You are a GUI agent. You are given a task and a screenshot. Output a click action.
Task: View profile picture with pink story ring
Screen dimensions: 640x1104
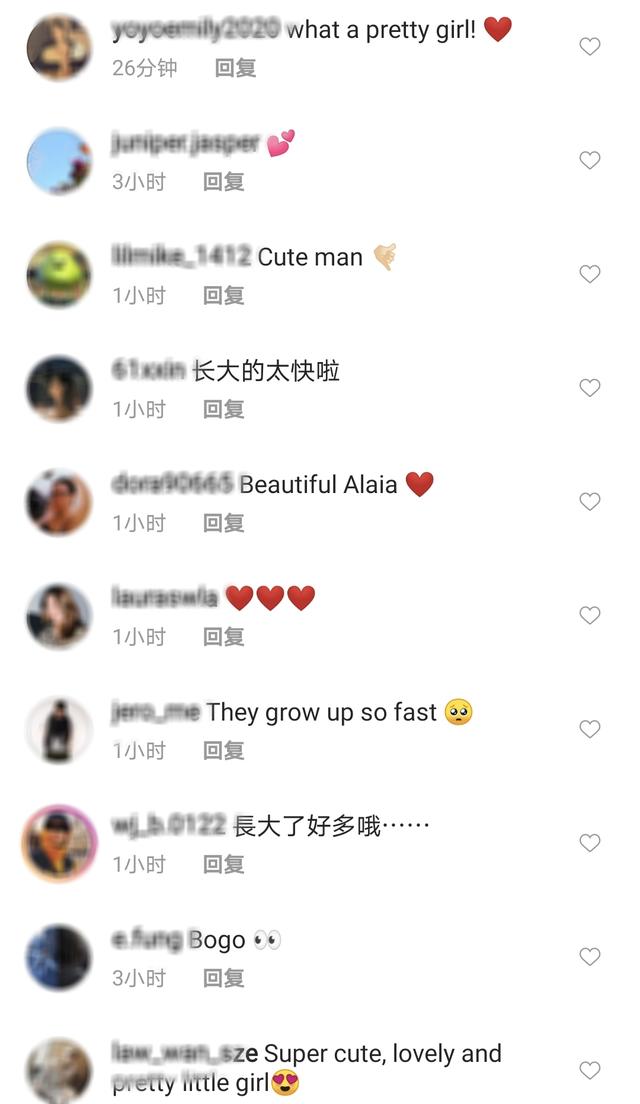[x=59, y=843]
